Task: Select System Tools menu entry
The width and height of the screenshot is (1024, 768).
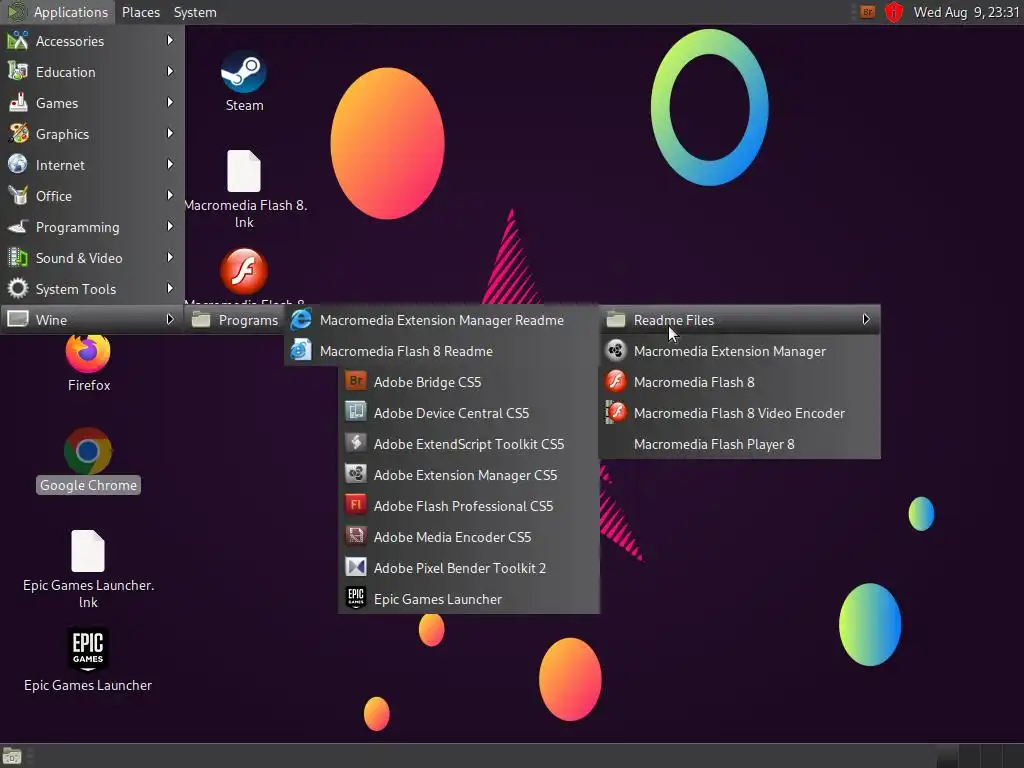Action: pos(92,288)
